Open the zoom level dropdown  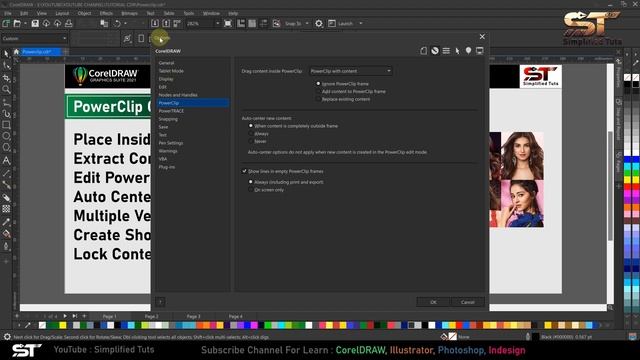pos(217,24)
